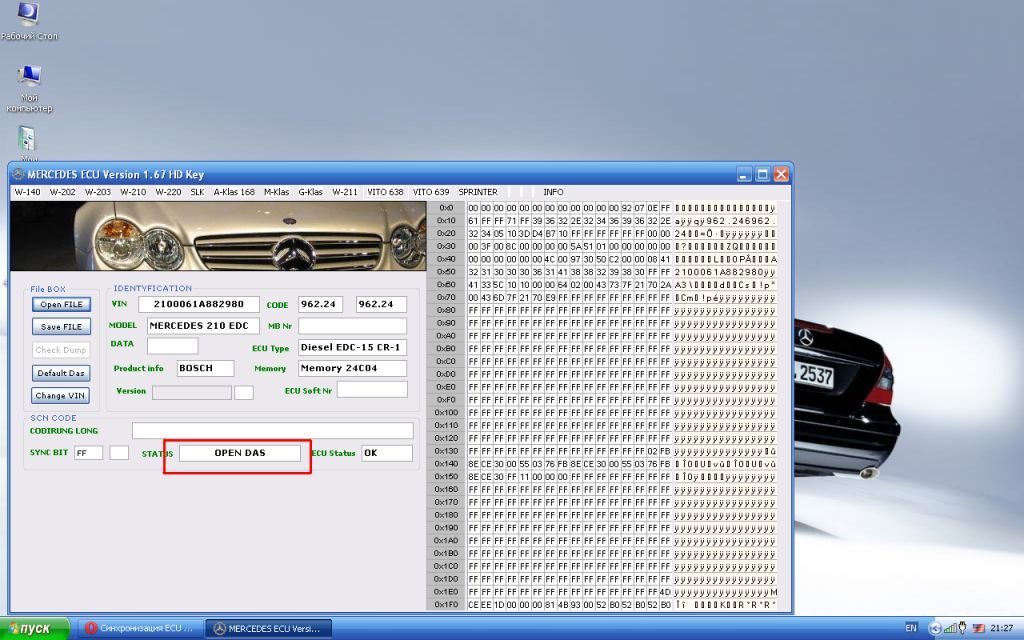Select the MODEL field MERCEDES 210 EDC
The image size is (1024, 640).
coord(203,326)
